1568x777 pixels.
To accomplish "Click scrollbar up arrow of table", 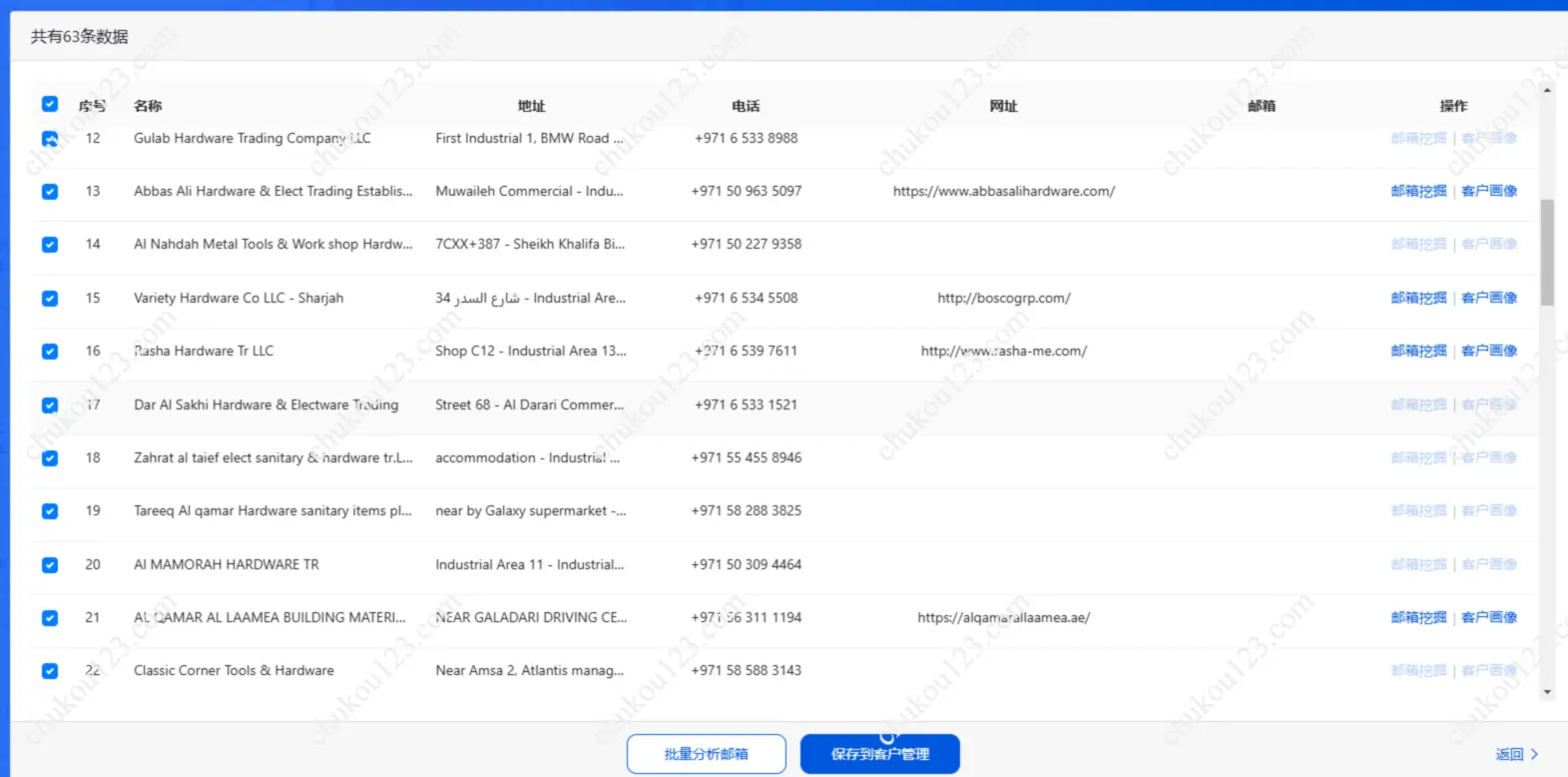I will (x=1547, y=91).
